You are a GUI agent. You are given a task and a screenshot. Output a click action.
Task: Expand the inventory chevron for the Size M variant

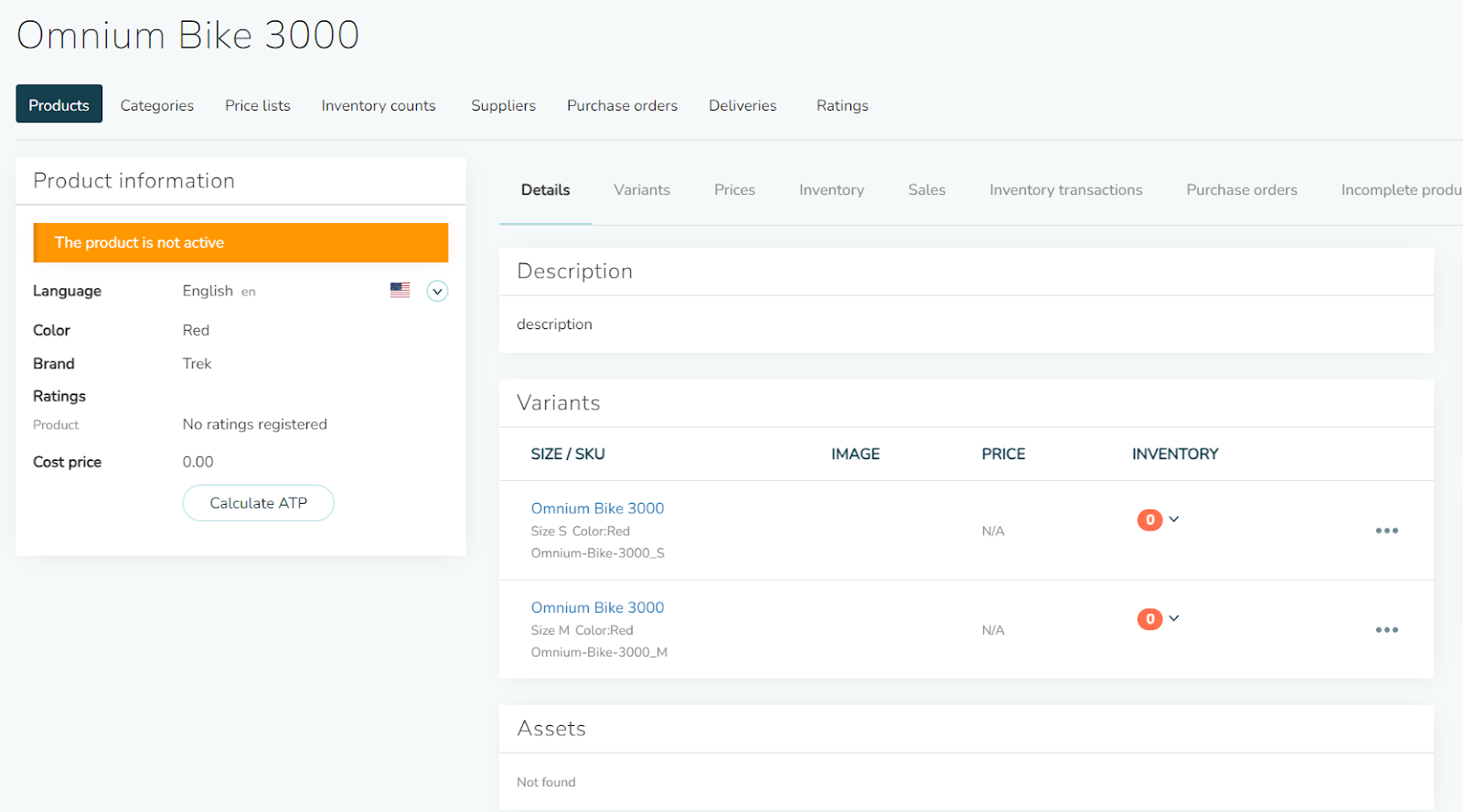pos(1174,618)
